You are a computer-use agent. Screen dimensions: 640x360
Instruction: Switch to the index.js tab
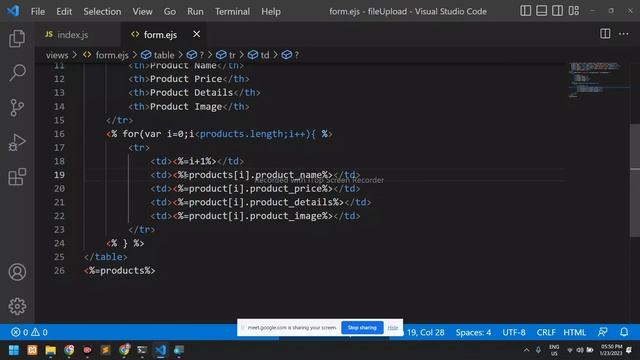72,35
